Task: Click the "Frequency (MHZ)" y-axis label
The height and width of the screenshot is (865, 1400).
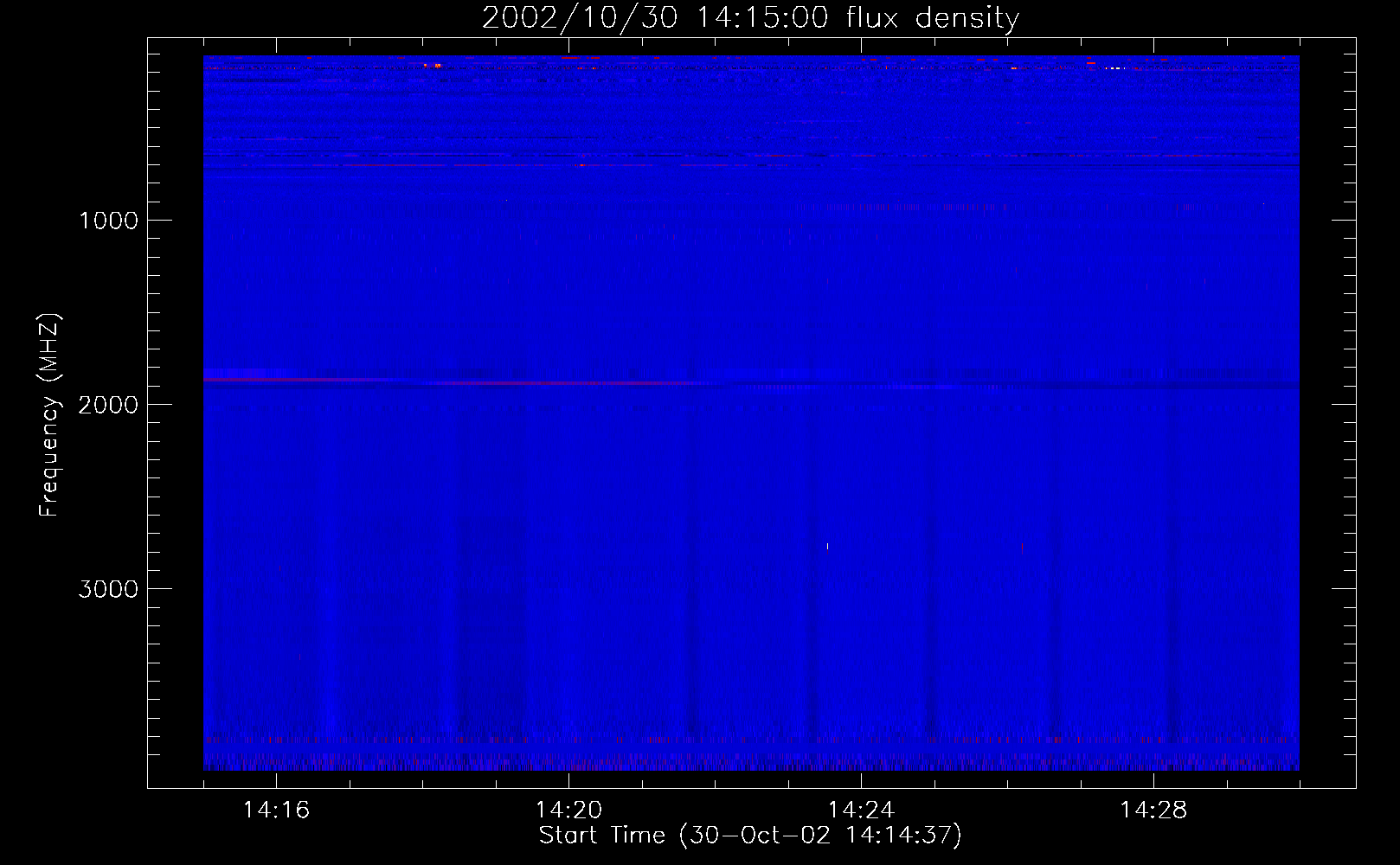Action: point(50,415)
